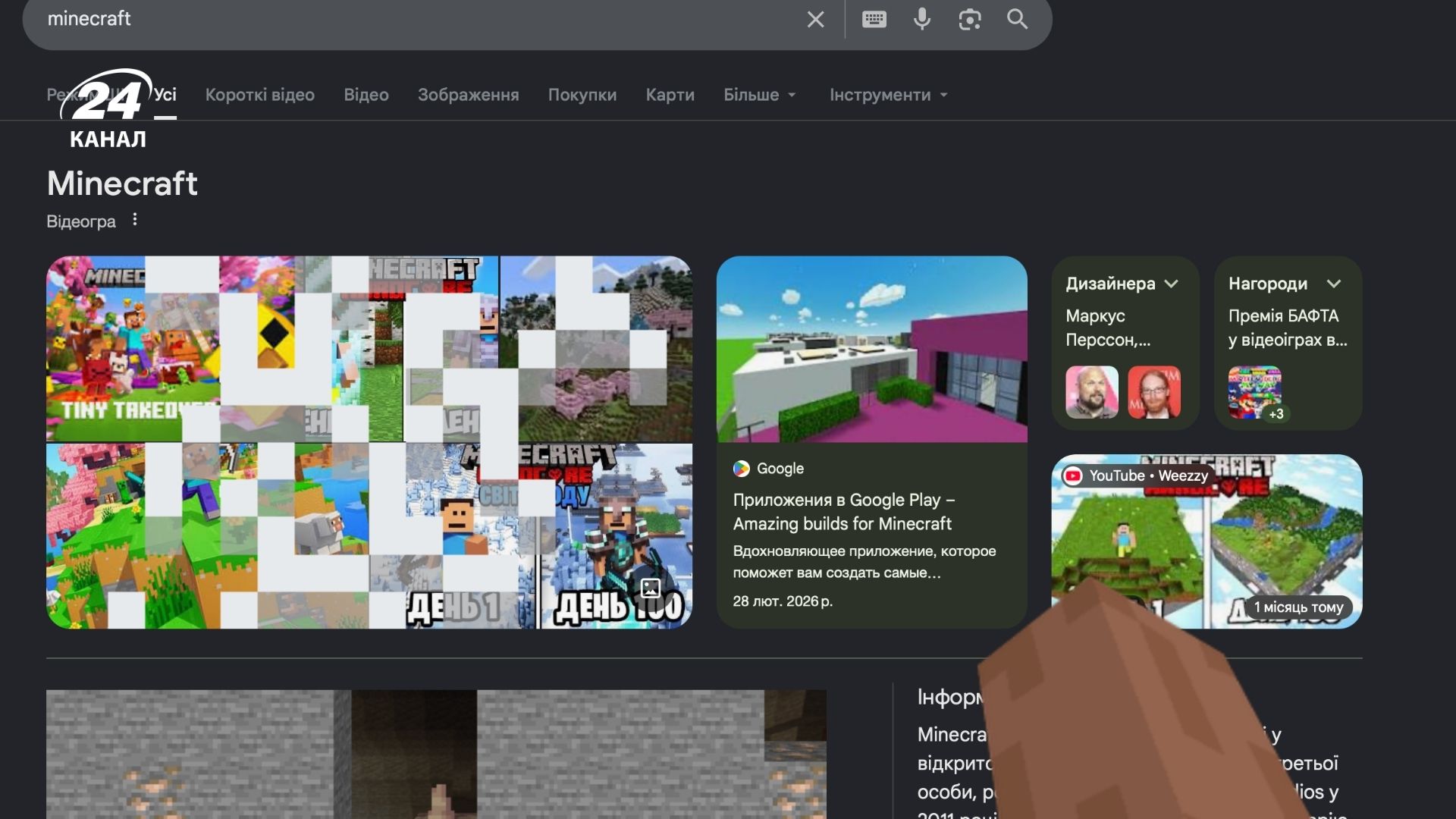This screenshot has height=819, width=1456.
Task: Click the magnifying glass search icon
Action: pos(1018,20)
